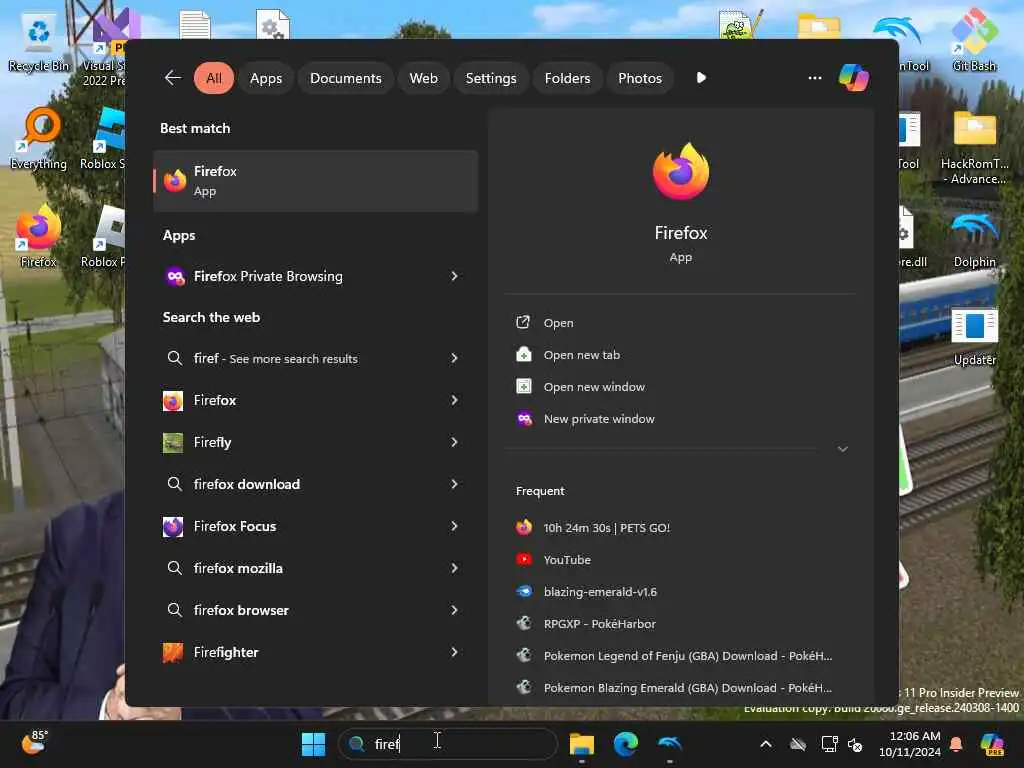The image size is (1024, 768).
Task: Expand the Firefox web result chevron
Action: click(455, 400)
